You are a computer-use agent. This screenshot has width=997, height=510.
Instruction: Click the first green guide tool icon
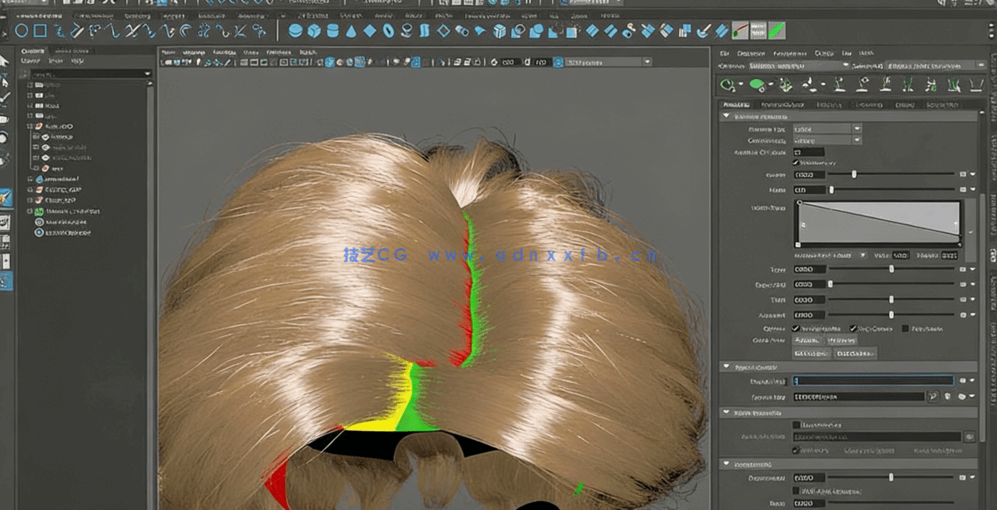(x=727, y=85)
